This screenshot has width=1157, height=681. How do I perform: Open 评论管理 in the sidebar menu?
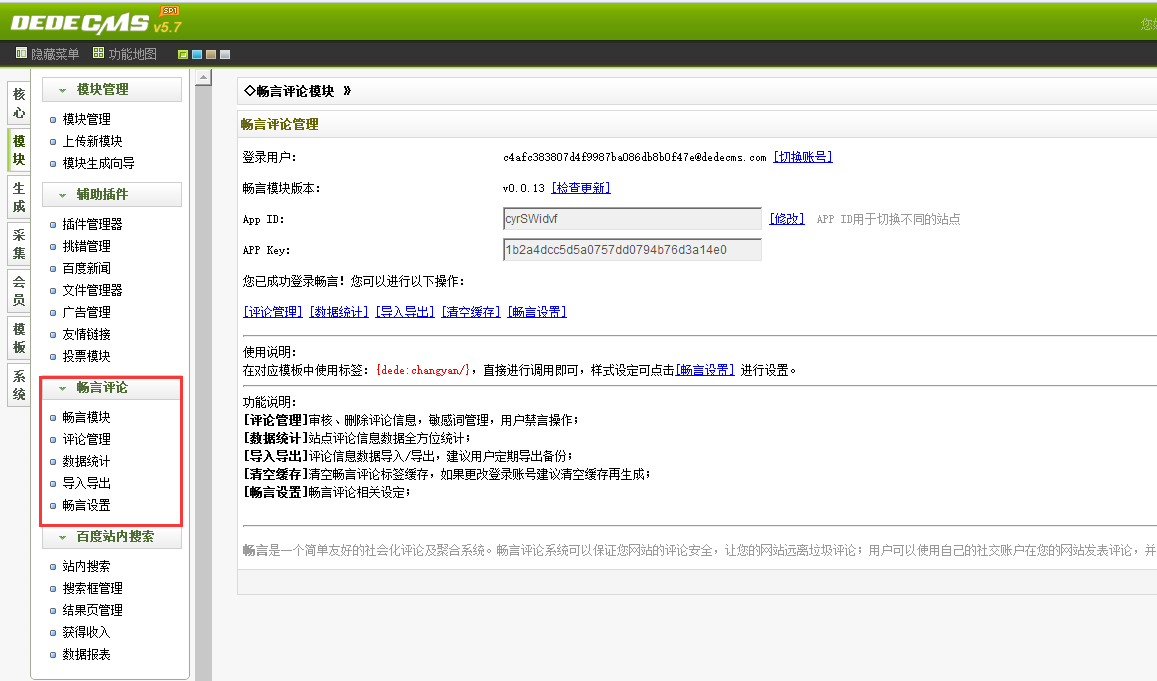(x=86, y=439)
